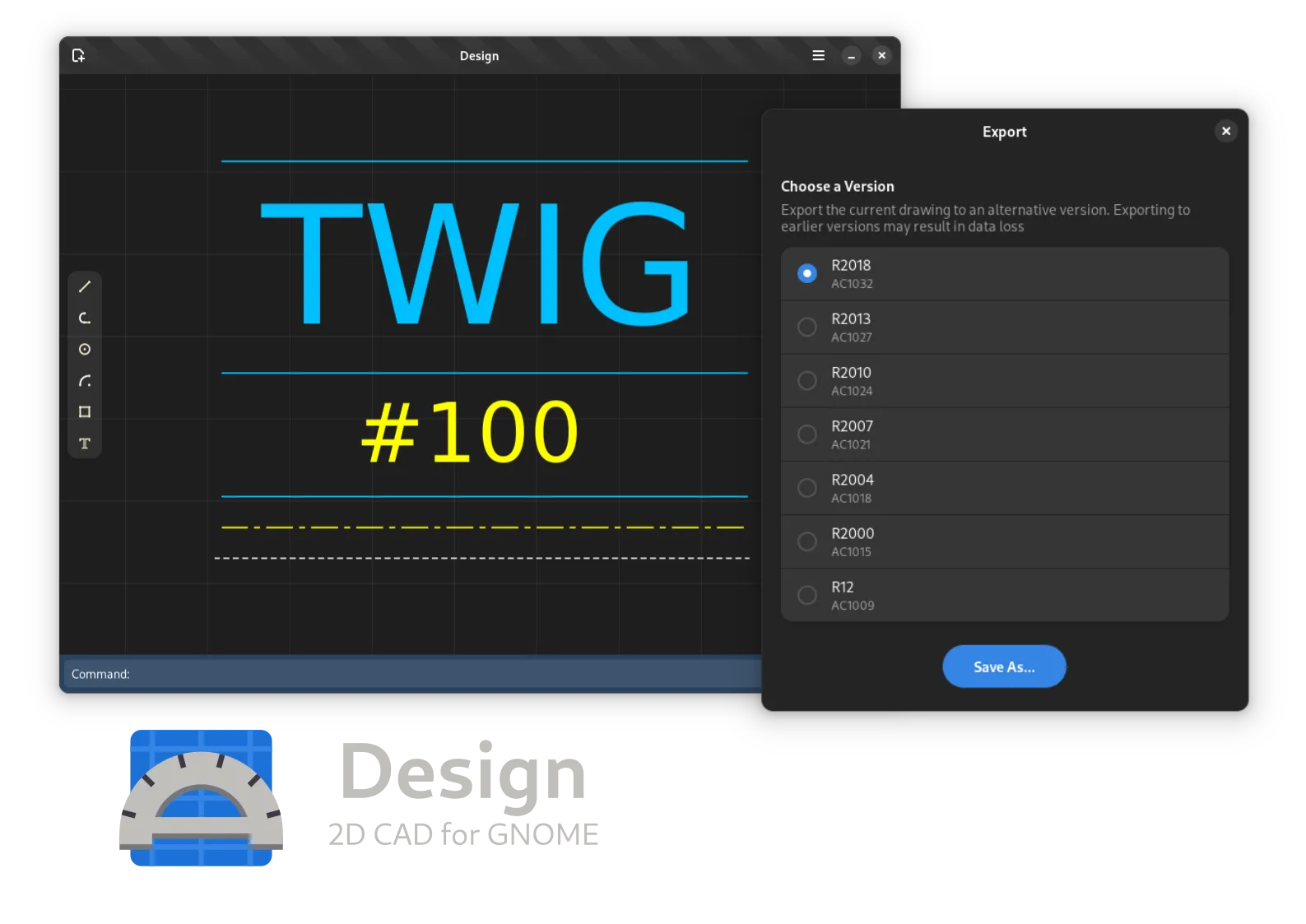Click the Save As... button
The image size is (1306, 924).
(x=1004, y=666)
